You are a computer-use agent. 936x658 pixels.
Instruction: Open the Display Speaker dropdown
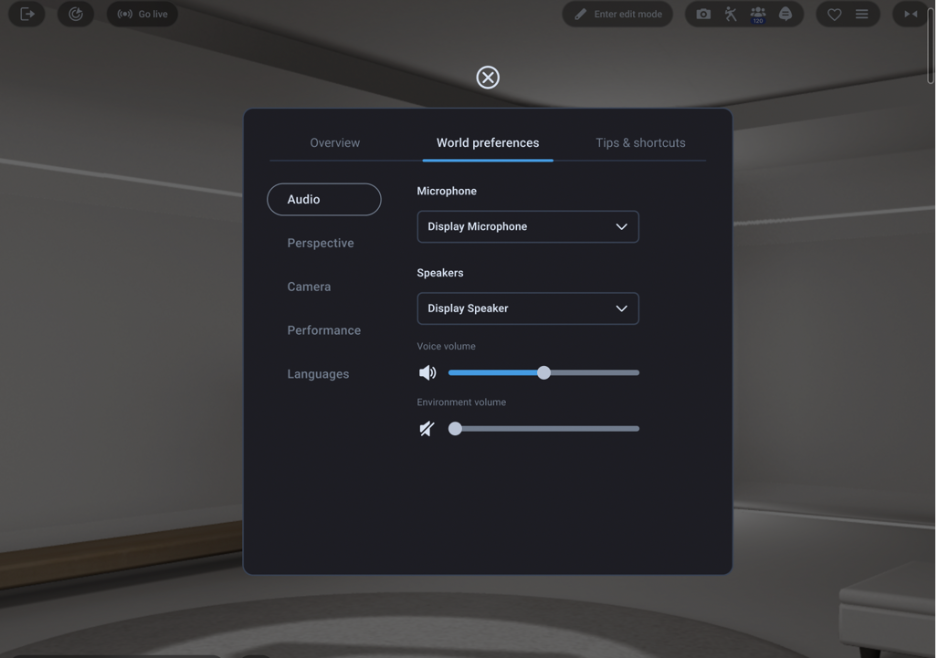point(527,308)
